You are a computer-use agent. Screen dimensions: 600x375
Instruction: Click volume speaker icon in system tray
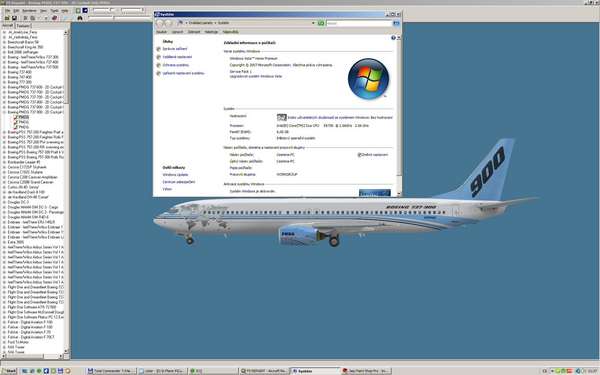[578, 371]
